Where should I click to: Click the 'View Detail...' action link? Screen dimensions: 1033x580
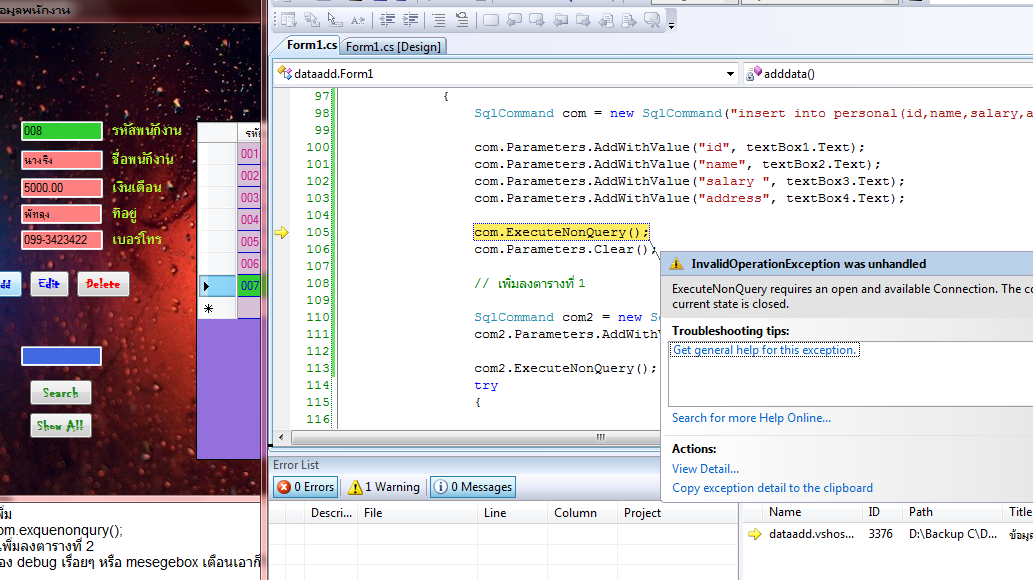705,469
